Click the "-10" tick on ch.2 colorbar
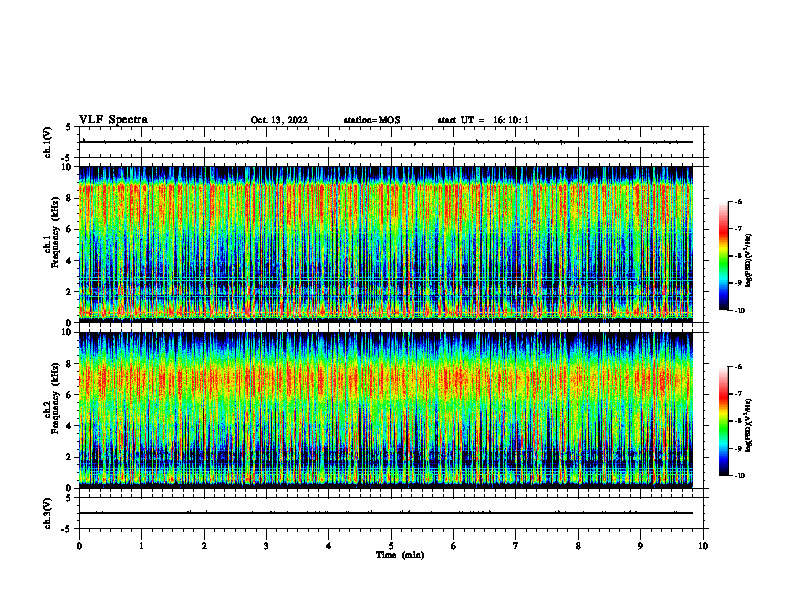The height and width of the screenshot is (612, 792). (x=740, y=476)
